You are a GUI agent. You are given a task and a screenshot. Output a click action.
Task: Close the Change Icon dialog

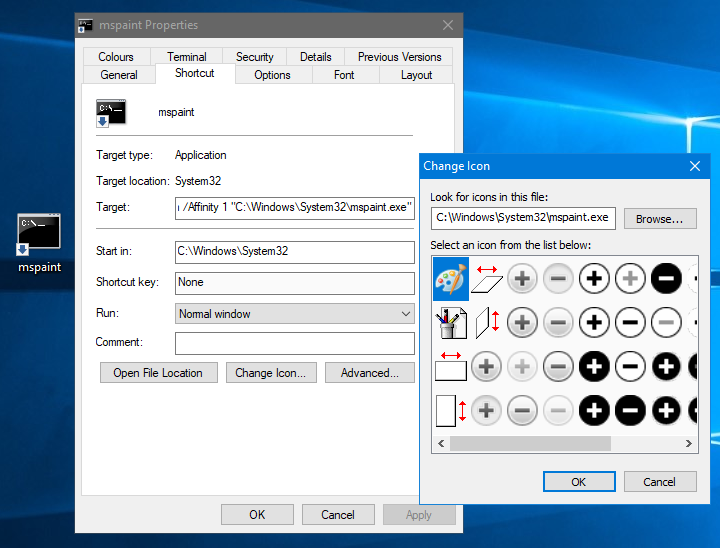(x=695, y=166)
